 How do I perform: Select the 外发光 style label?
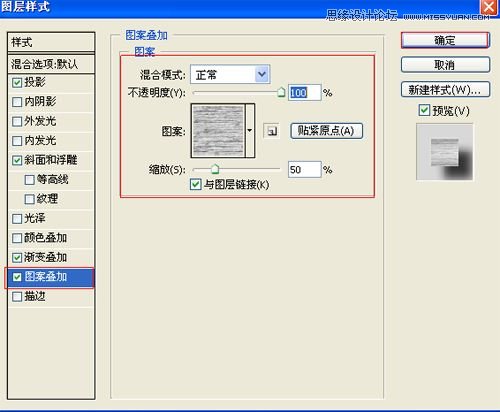tap(40, 121)
